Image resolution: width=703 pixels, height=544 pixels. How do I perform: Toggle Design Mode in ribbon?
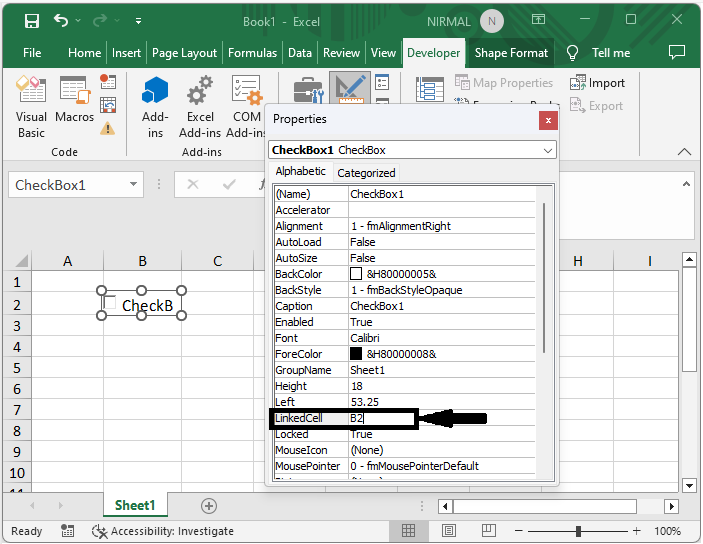(x=349, y=90)
